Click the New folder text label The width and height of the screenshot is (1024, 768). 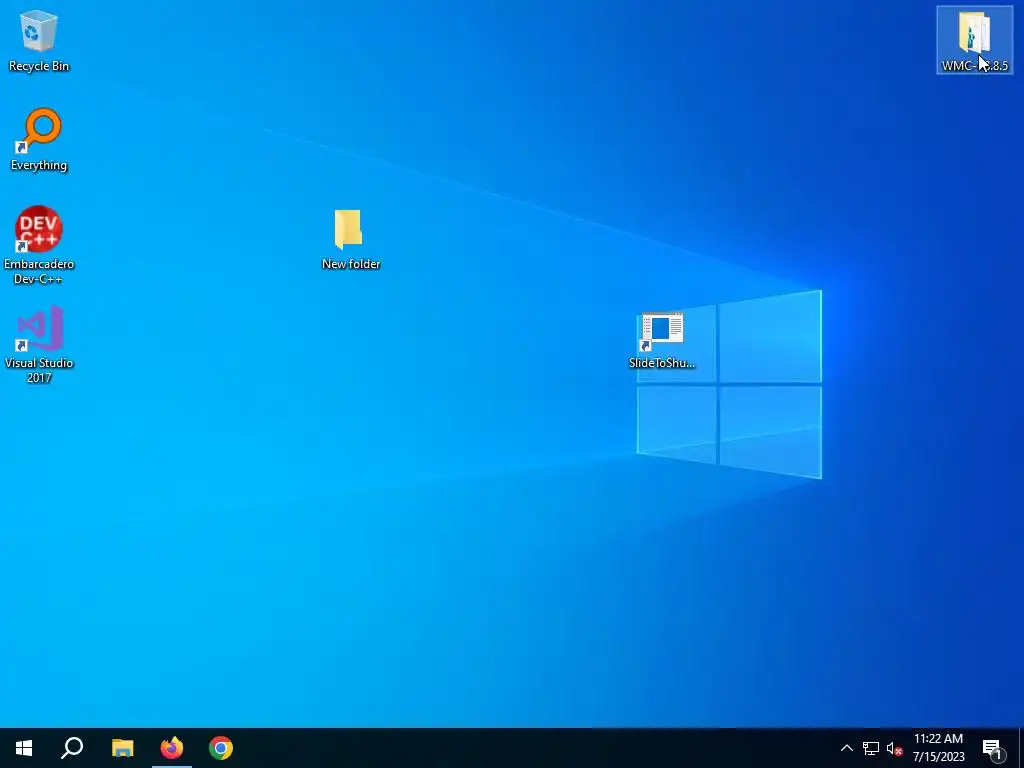[x=351, y=264]
